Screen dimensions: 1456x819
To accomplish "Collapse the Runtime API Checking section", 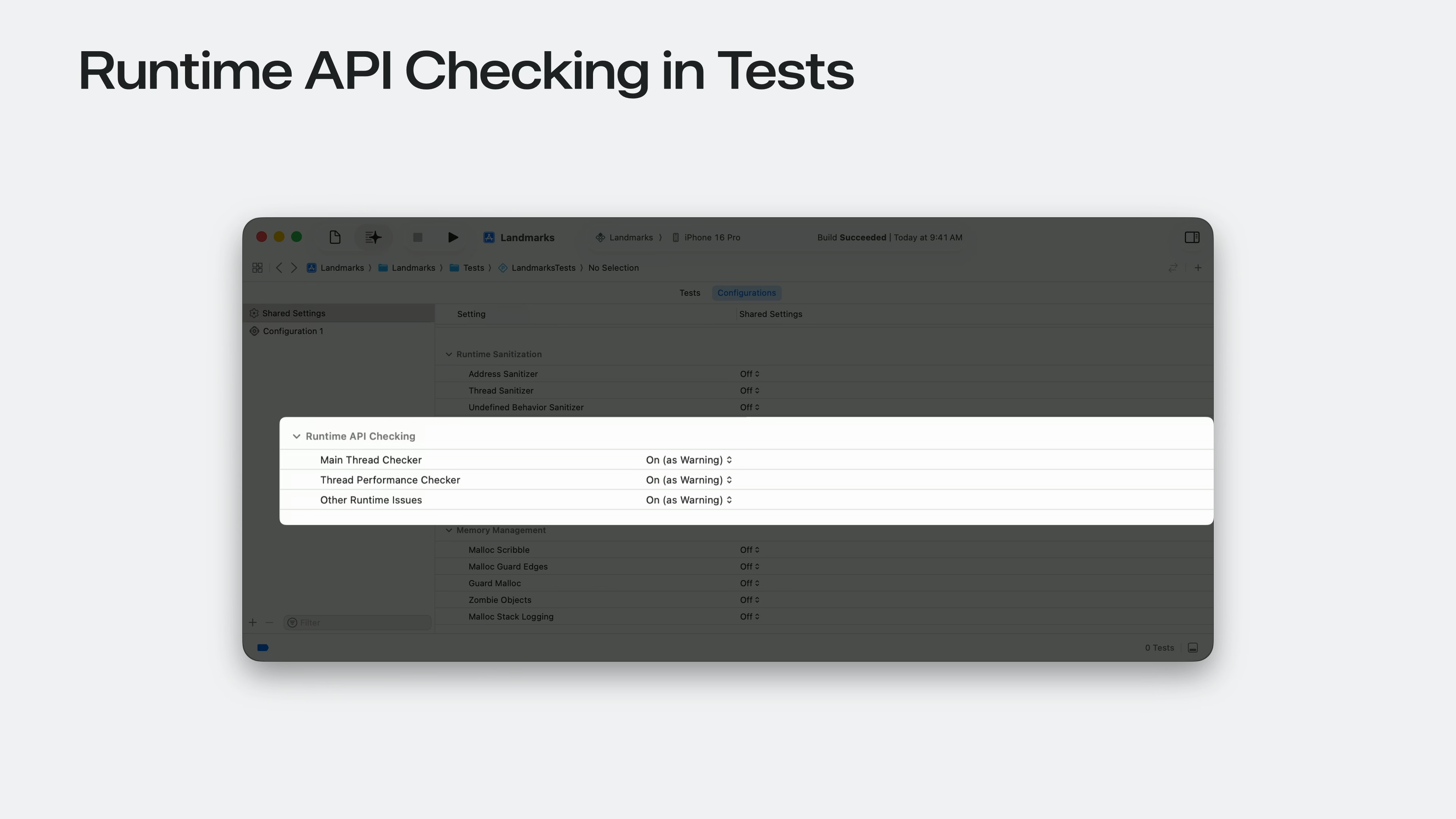I will (296, 436).
